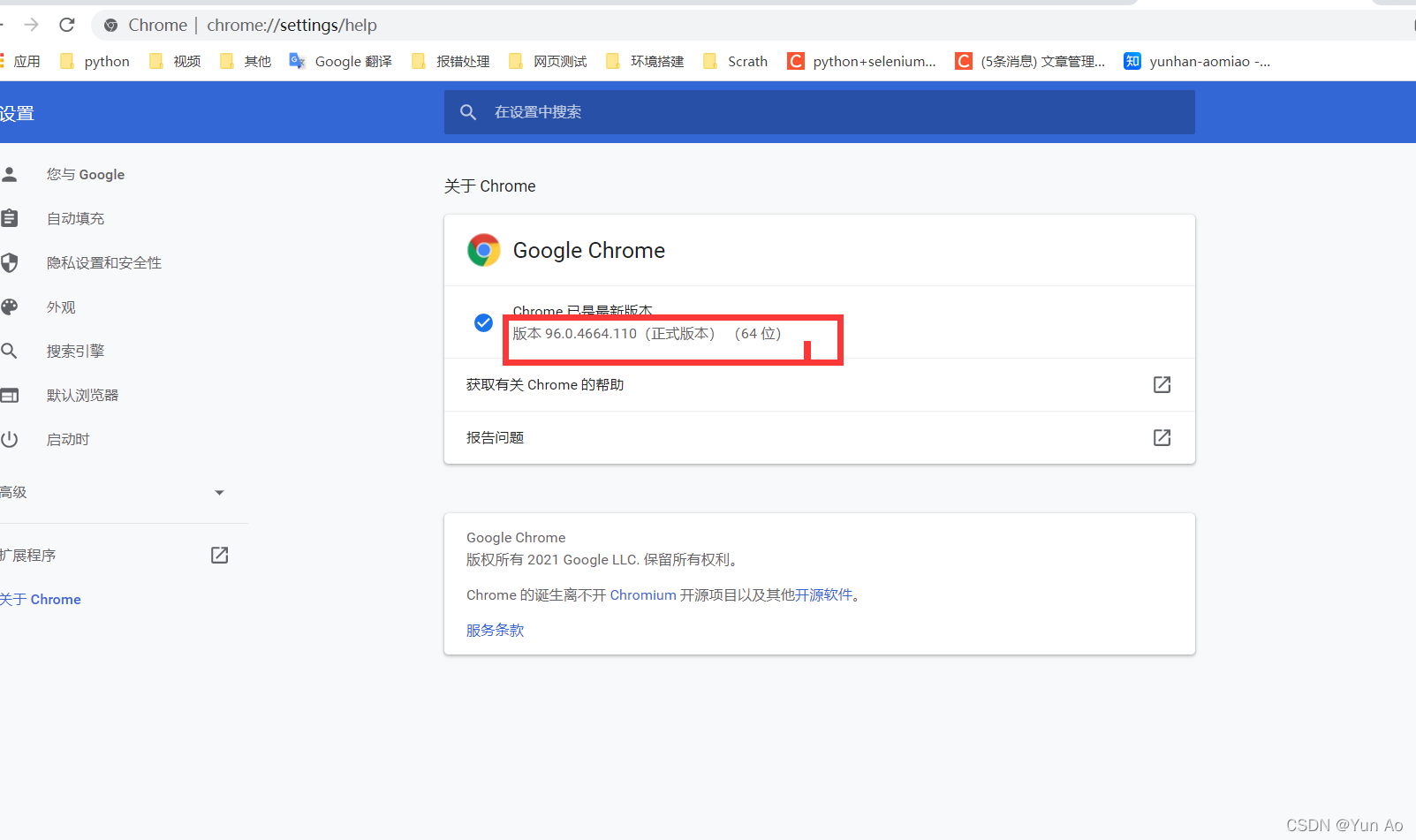Open the Chromium project link
The width and height of the screenshot is (1416, 840).
click(x=643, y=594)
